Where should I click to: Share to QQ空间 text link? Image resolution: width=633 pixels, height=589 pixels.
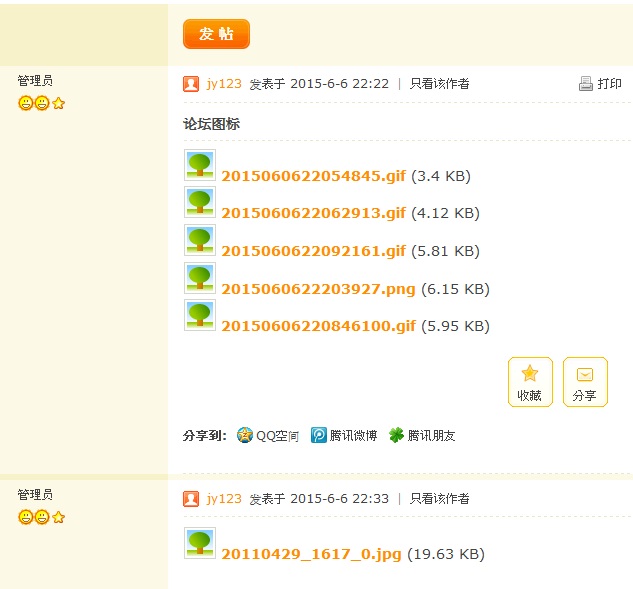click(277, 436)
